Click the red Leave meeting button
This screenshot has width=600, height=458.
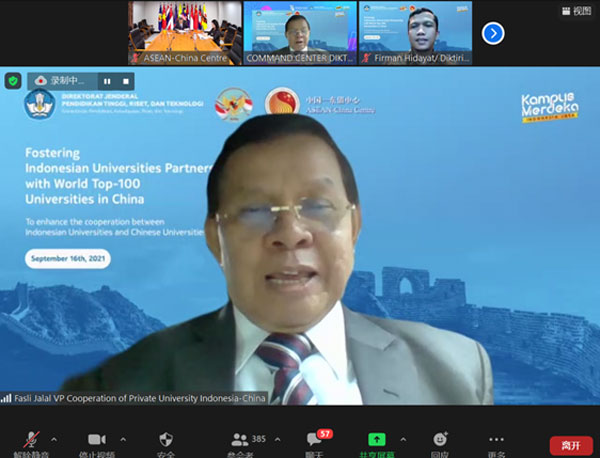click(x=571, y=445)
